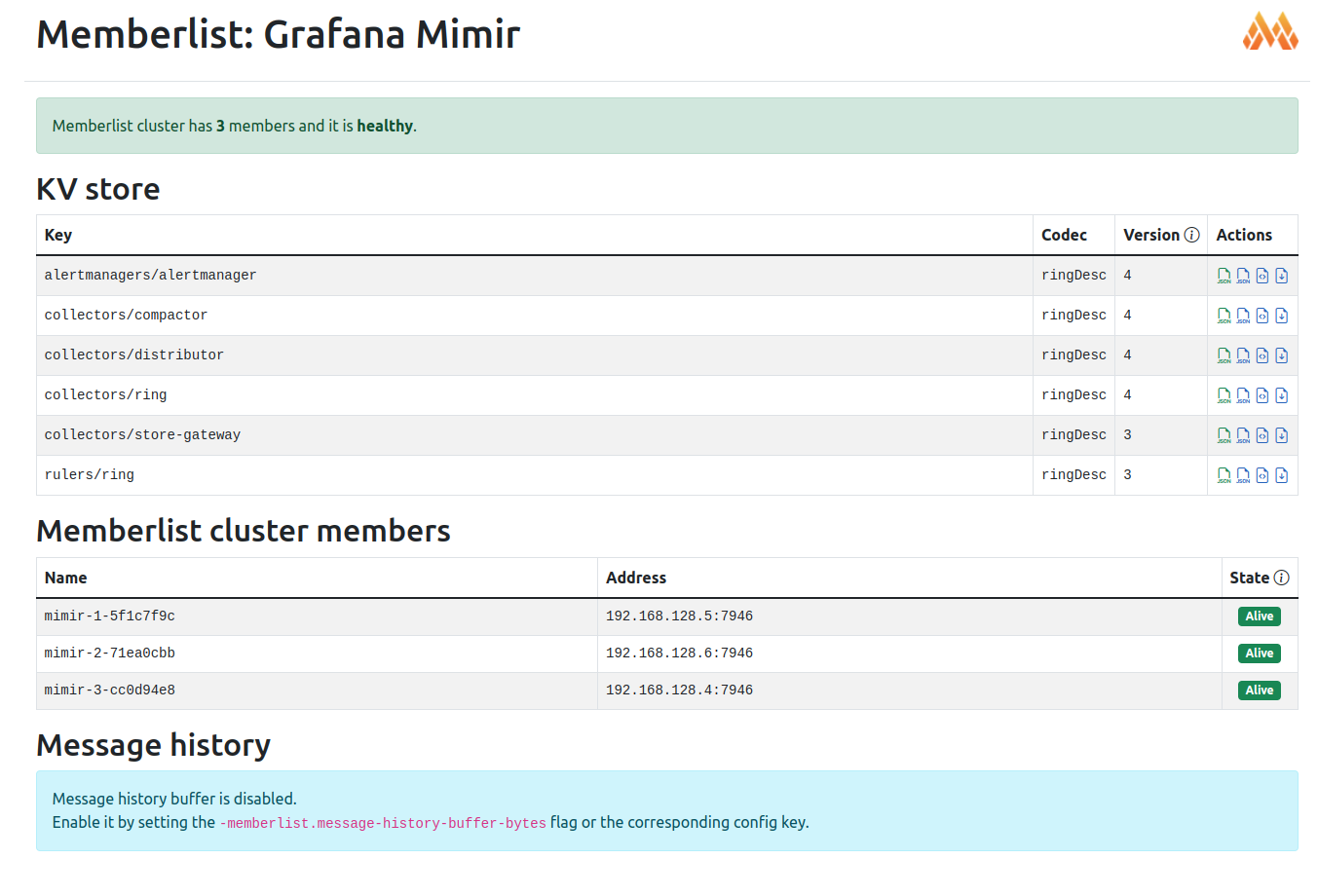1318x896 pixels.
Task: Open green JSON icon for collectors/store-gateway
Action: [x=1224, y=435]
